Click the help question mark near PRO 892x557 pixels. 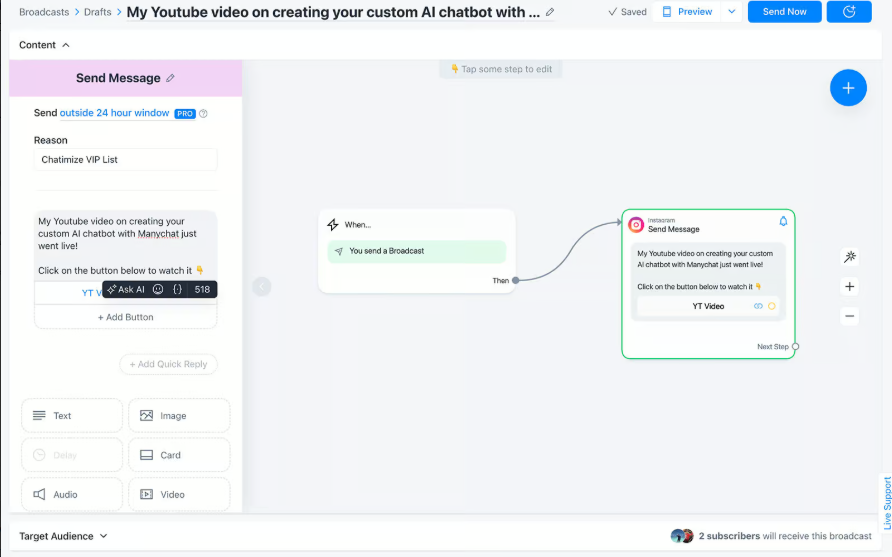tap(203, 113)
